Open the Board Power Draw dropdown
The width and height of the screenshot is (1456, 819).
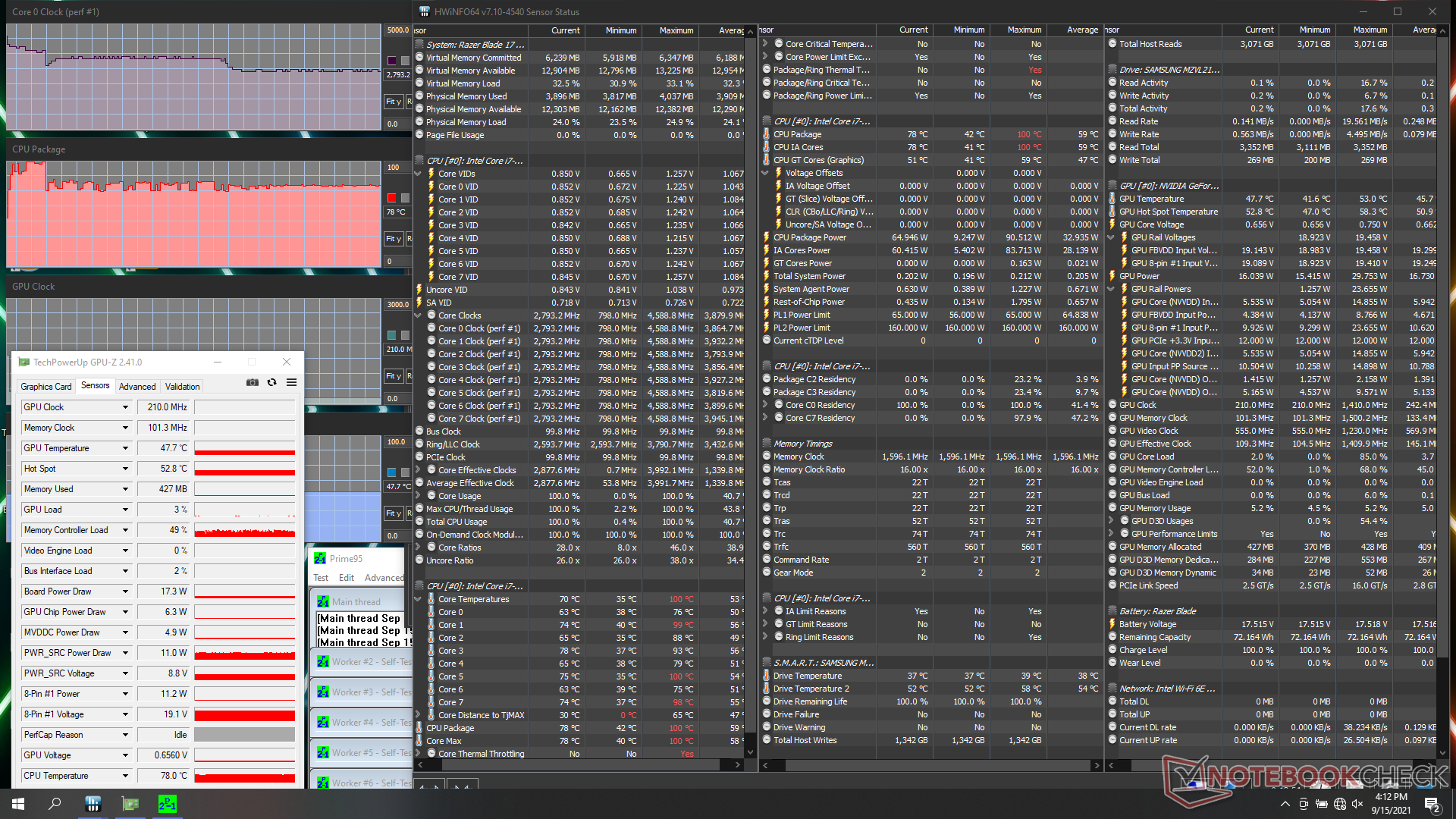(x=125, y=591)
